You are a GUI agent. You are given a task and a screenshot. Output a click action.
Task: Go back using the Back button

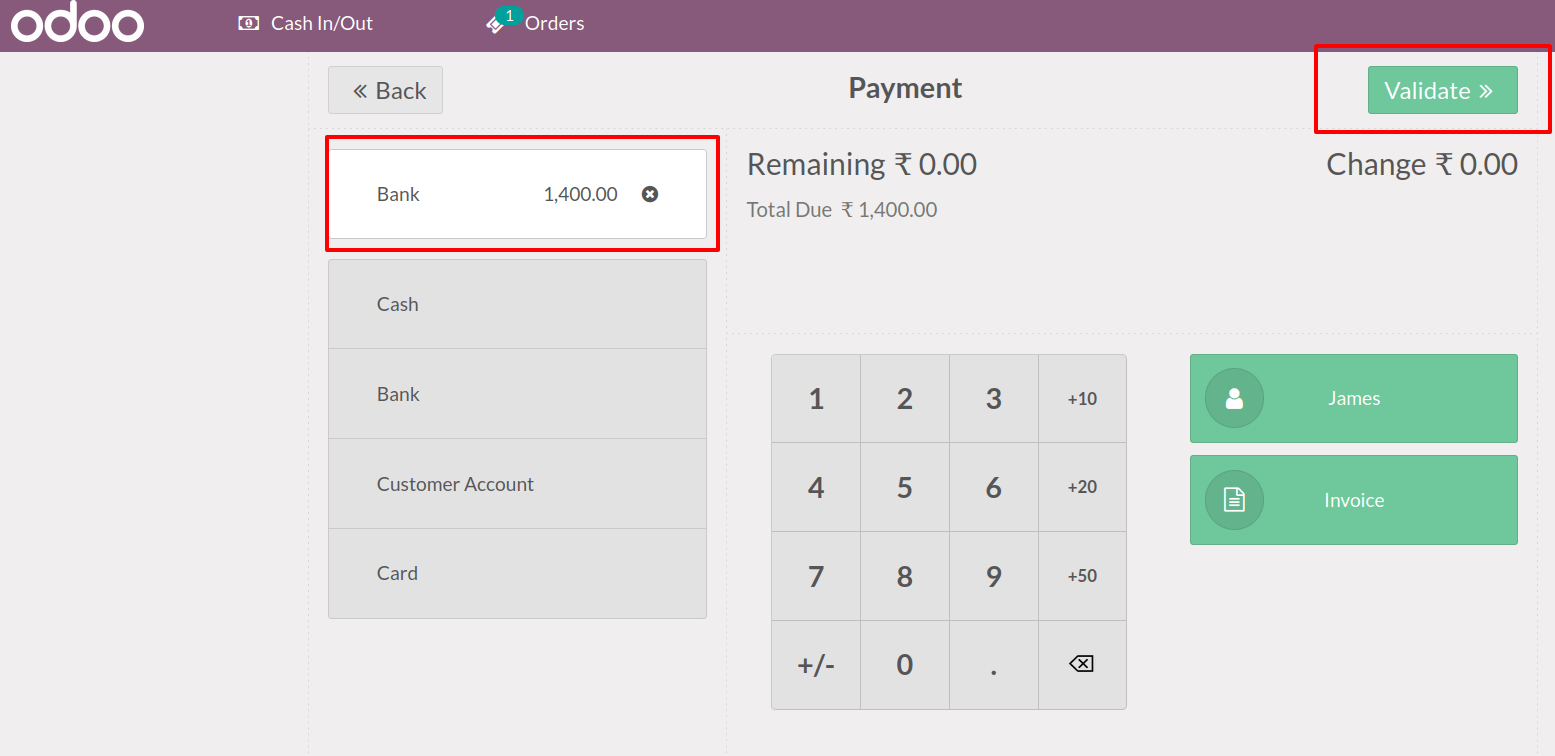(386, 91)
